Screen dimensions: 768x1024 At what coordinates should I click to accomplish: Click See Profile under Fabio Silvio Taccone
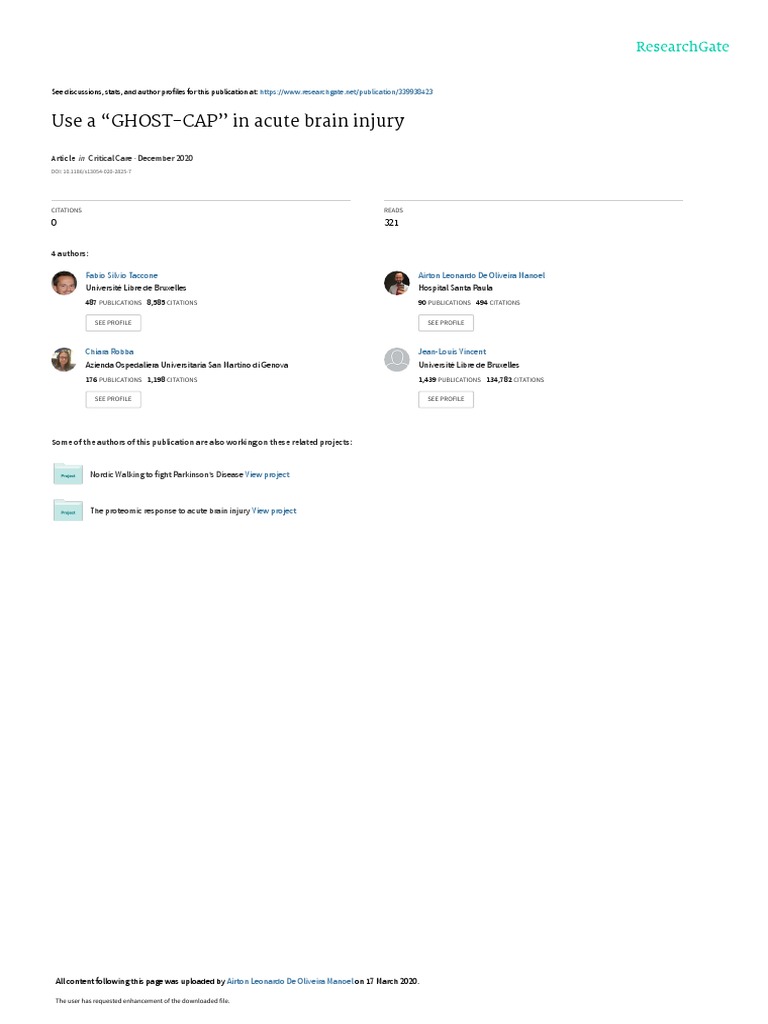tap(113, 323)
